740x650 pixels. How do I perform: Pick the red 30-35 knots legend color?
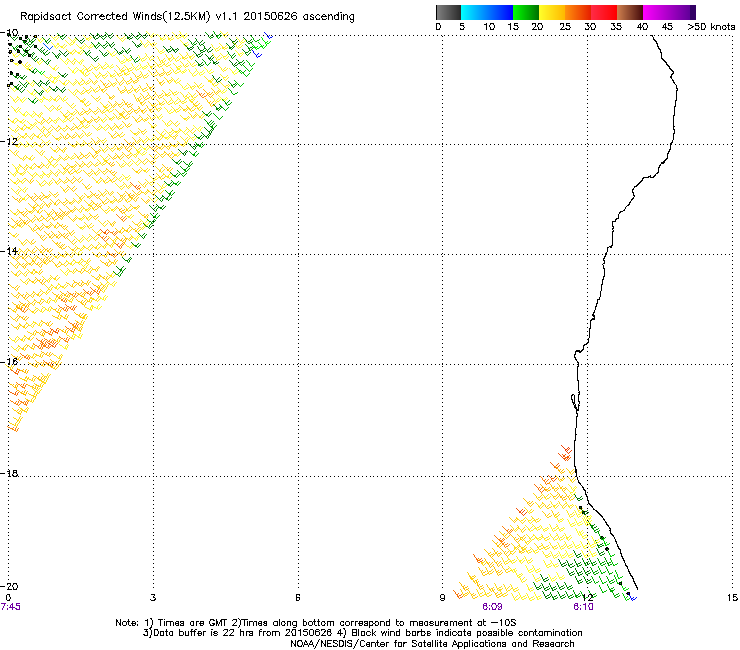coord(604,12)
